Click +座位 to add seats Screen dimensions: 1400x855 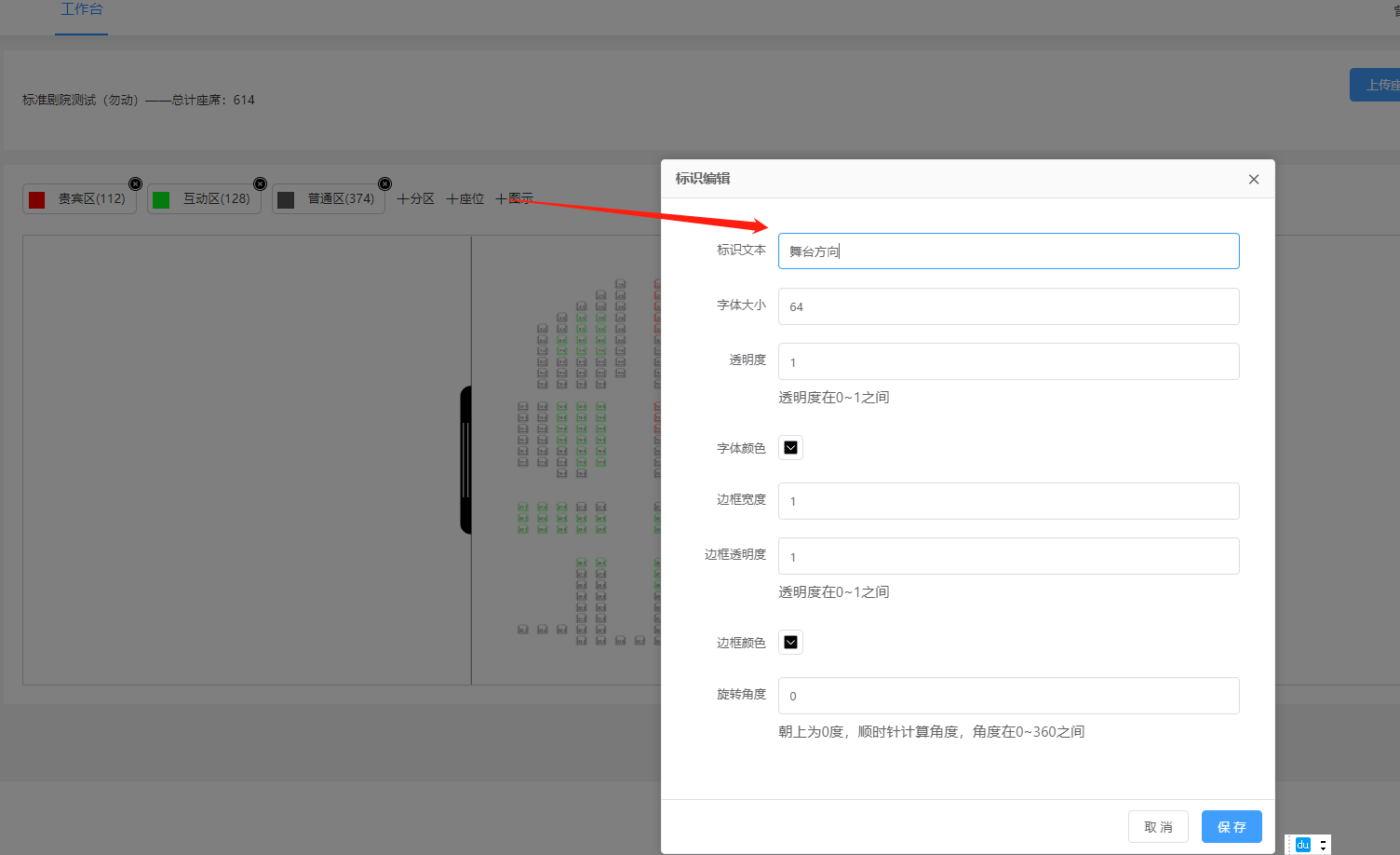[464, 199]
